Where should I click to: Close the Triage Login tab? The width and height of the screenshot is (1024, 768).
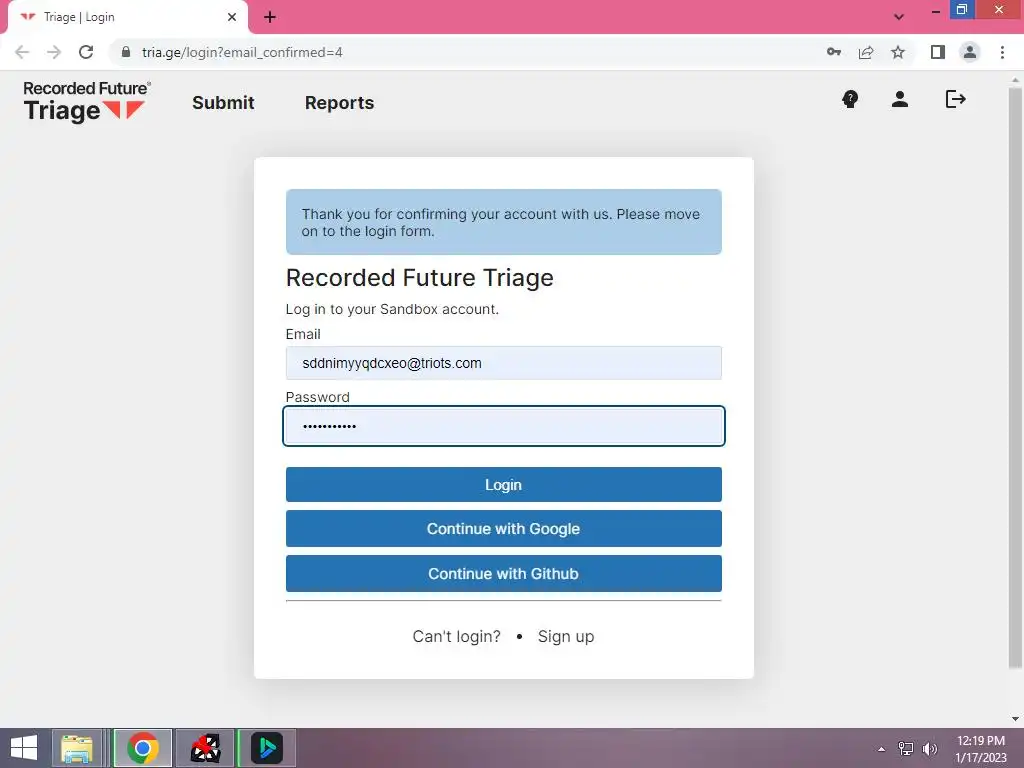click(x=232, y=17)
